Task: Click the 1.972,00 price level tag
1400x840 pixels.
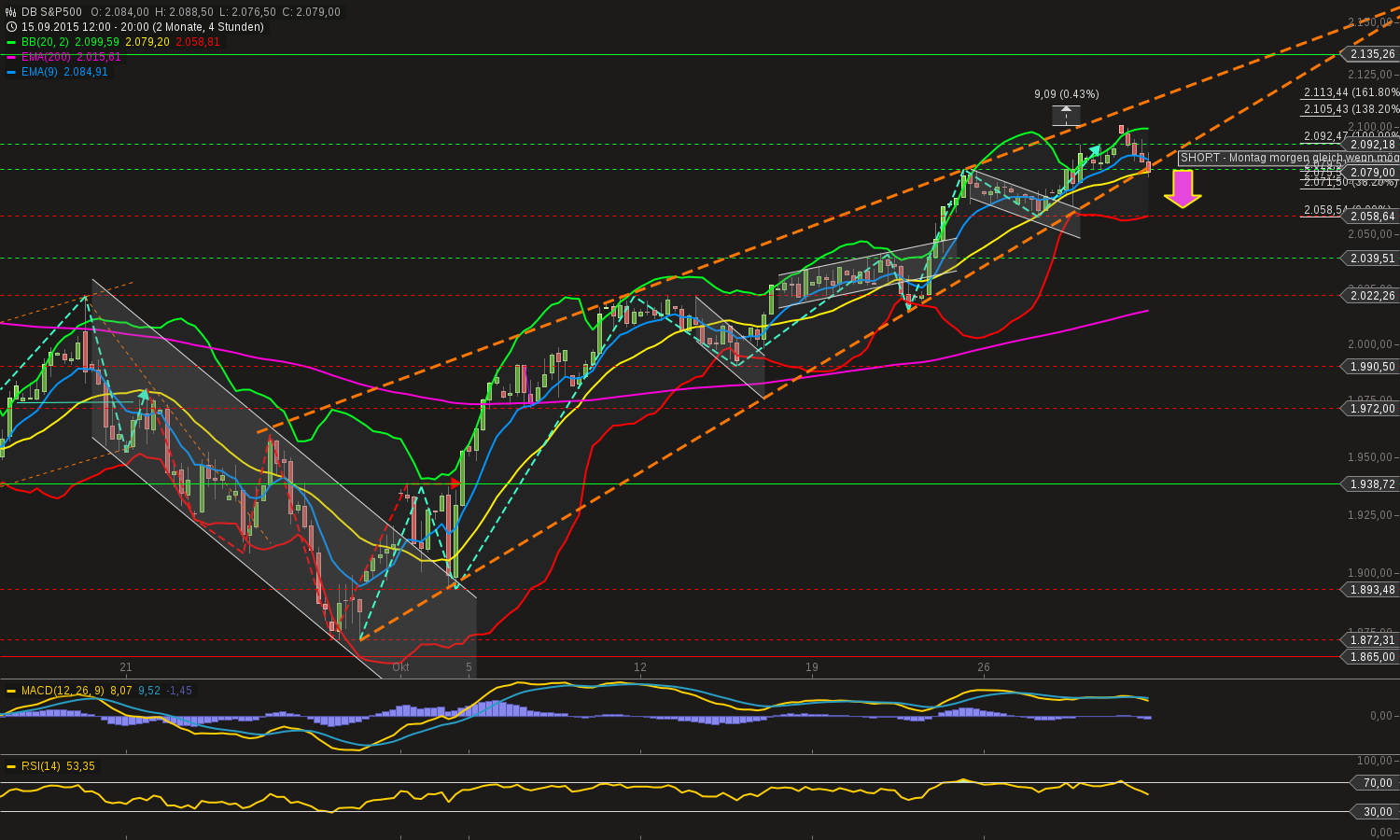Action: 1372,409
